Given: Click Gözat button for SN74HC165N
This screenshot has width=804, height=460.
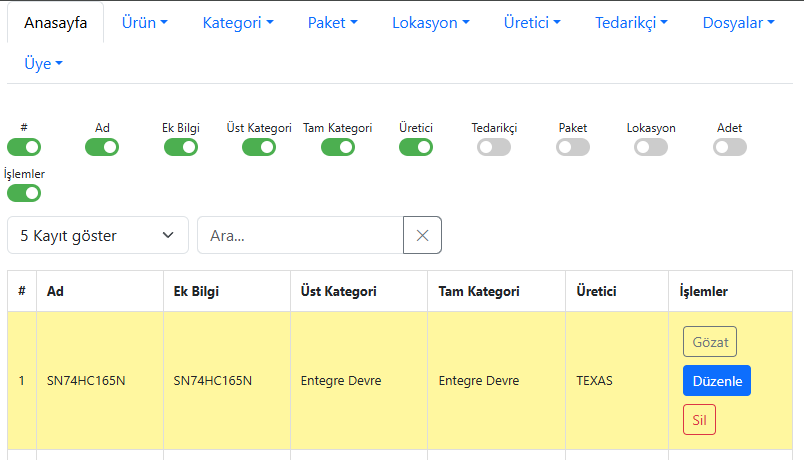Looking at the screenshot, I should click(x=710, y=342).
